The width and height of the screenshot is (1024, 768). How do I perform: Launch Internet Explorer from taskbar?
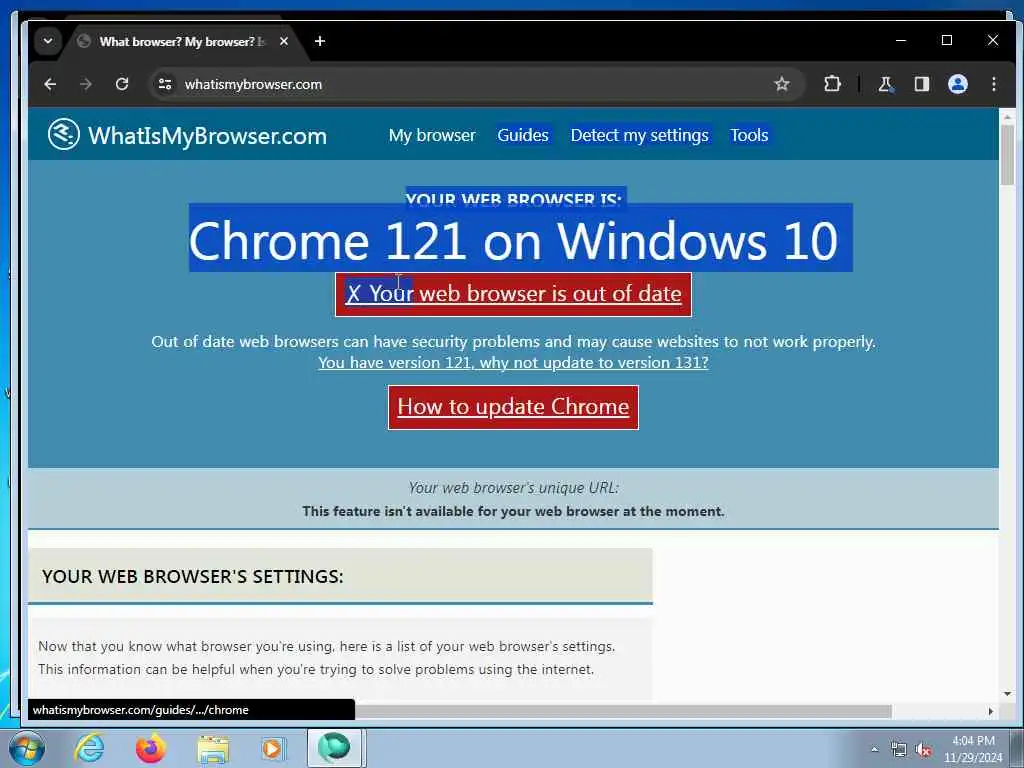point(89,748)
